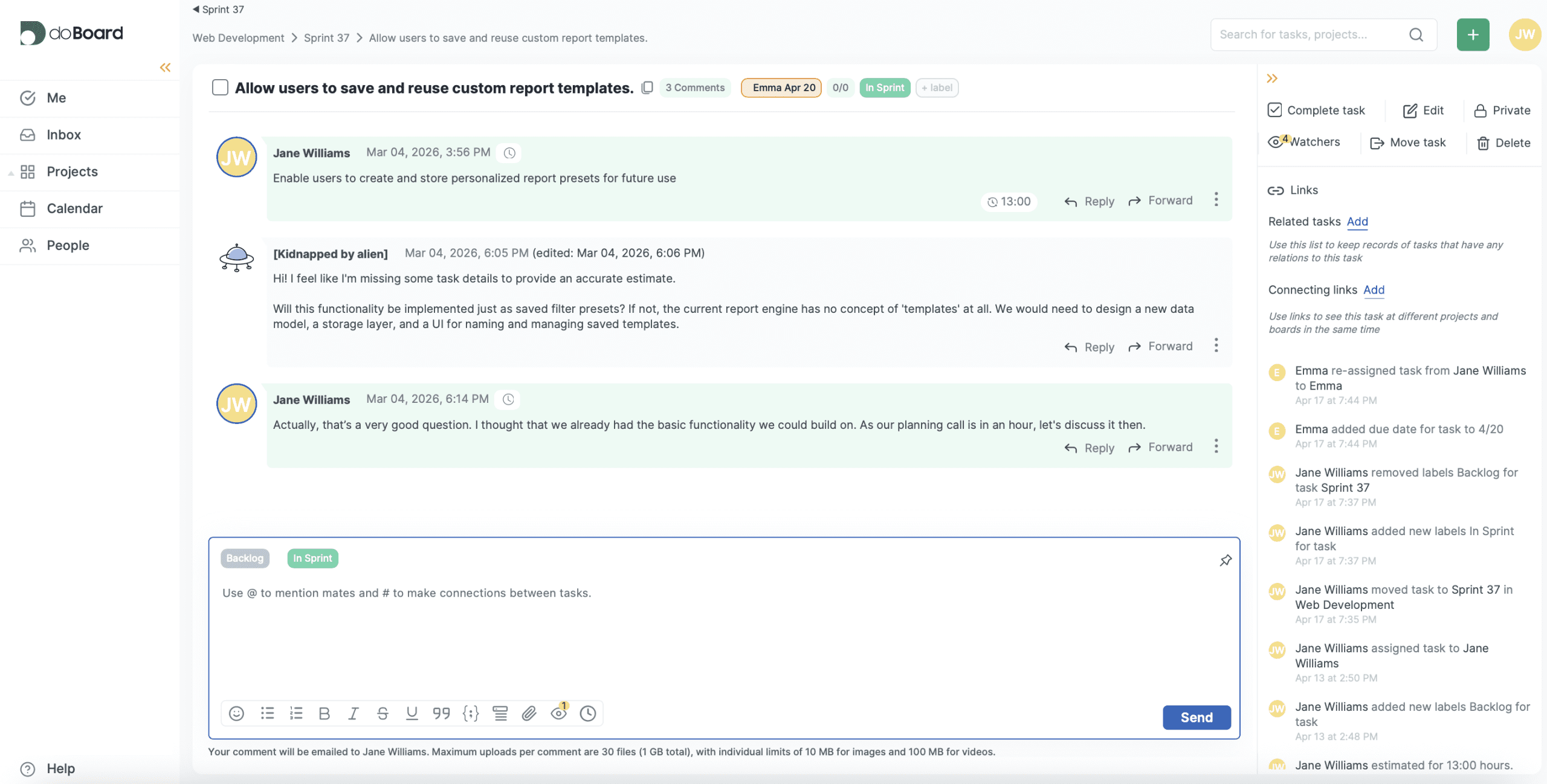Screen dimensions: 1547x784
Task: Insert an emoji in the comment editor
Action: [236, 713]
